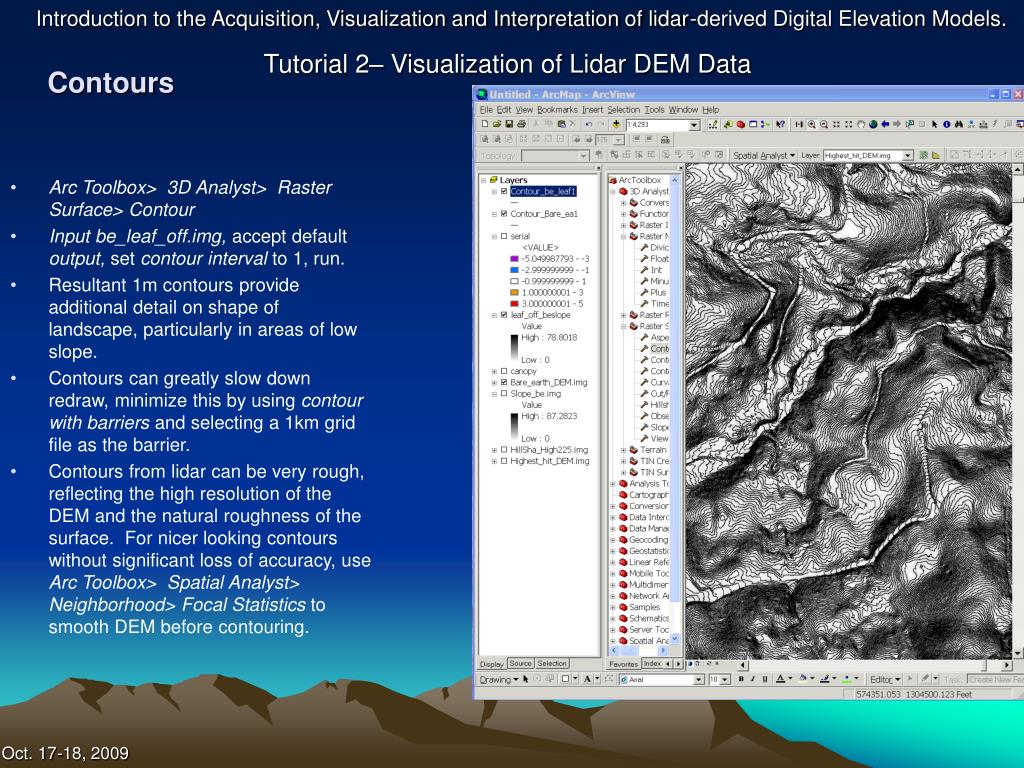Open the File menu
This screenshot has width=1024, height=768.
487,110
